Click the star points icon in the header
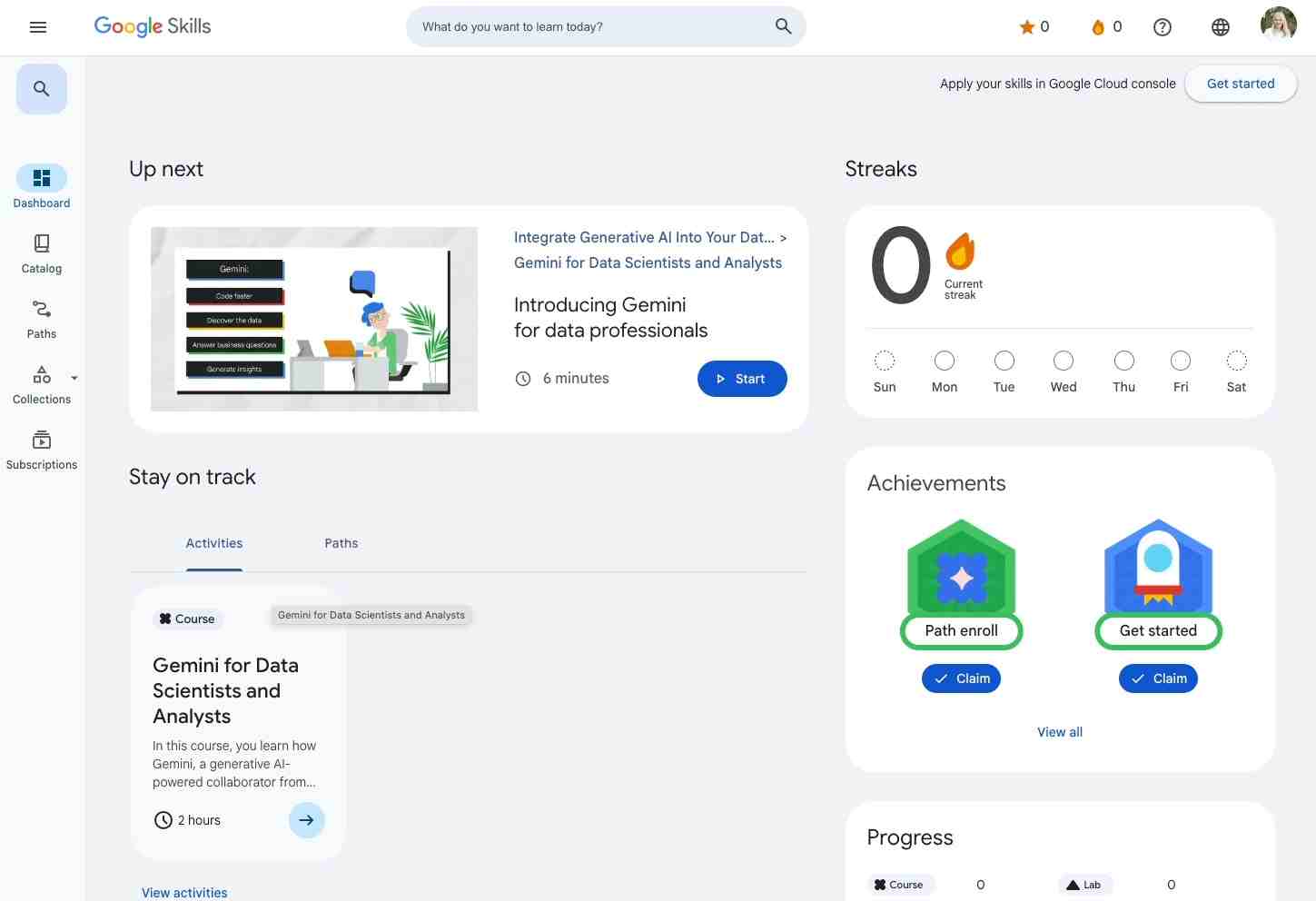1316x901 pixels. click(x=1026, y=26)
